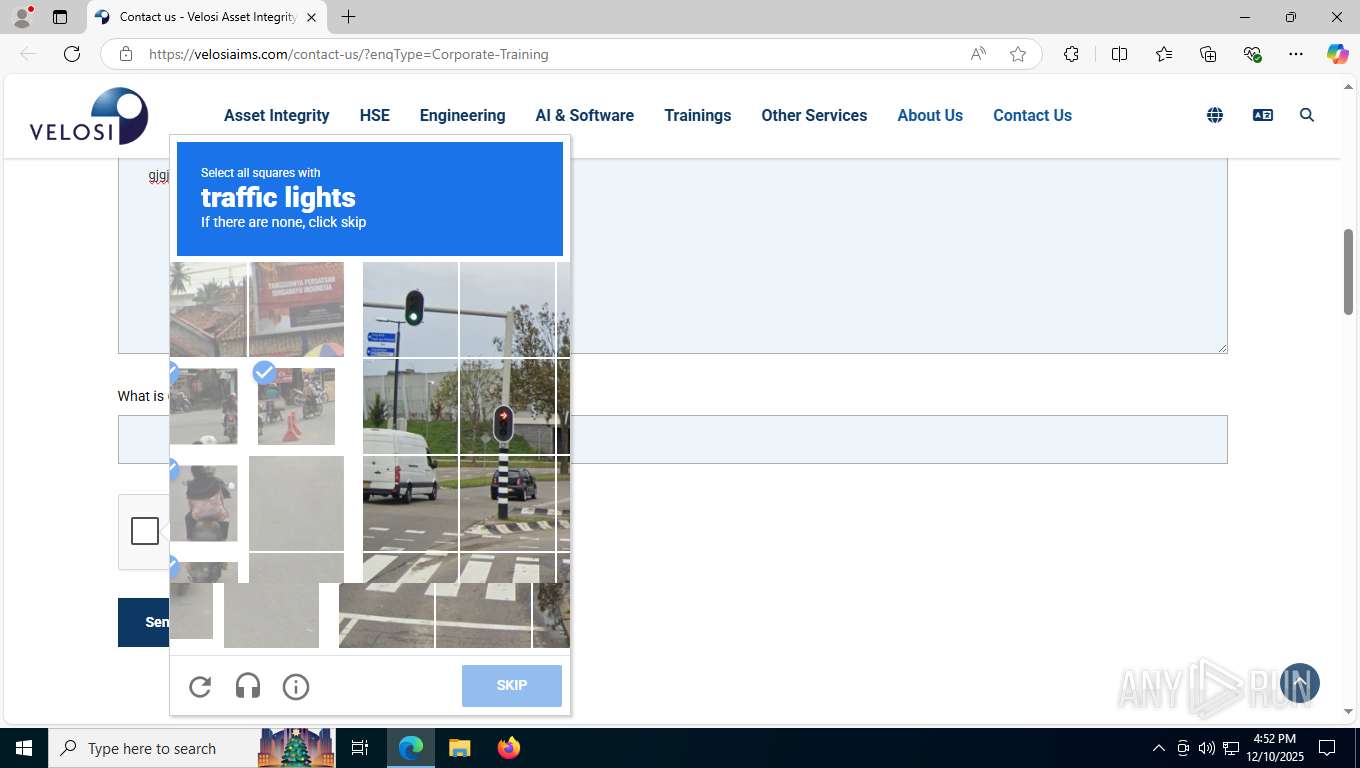This screenshot has height=768, width=1360.
Task: Open Engineering menu
Action: (x=463, y=115)
